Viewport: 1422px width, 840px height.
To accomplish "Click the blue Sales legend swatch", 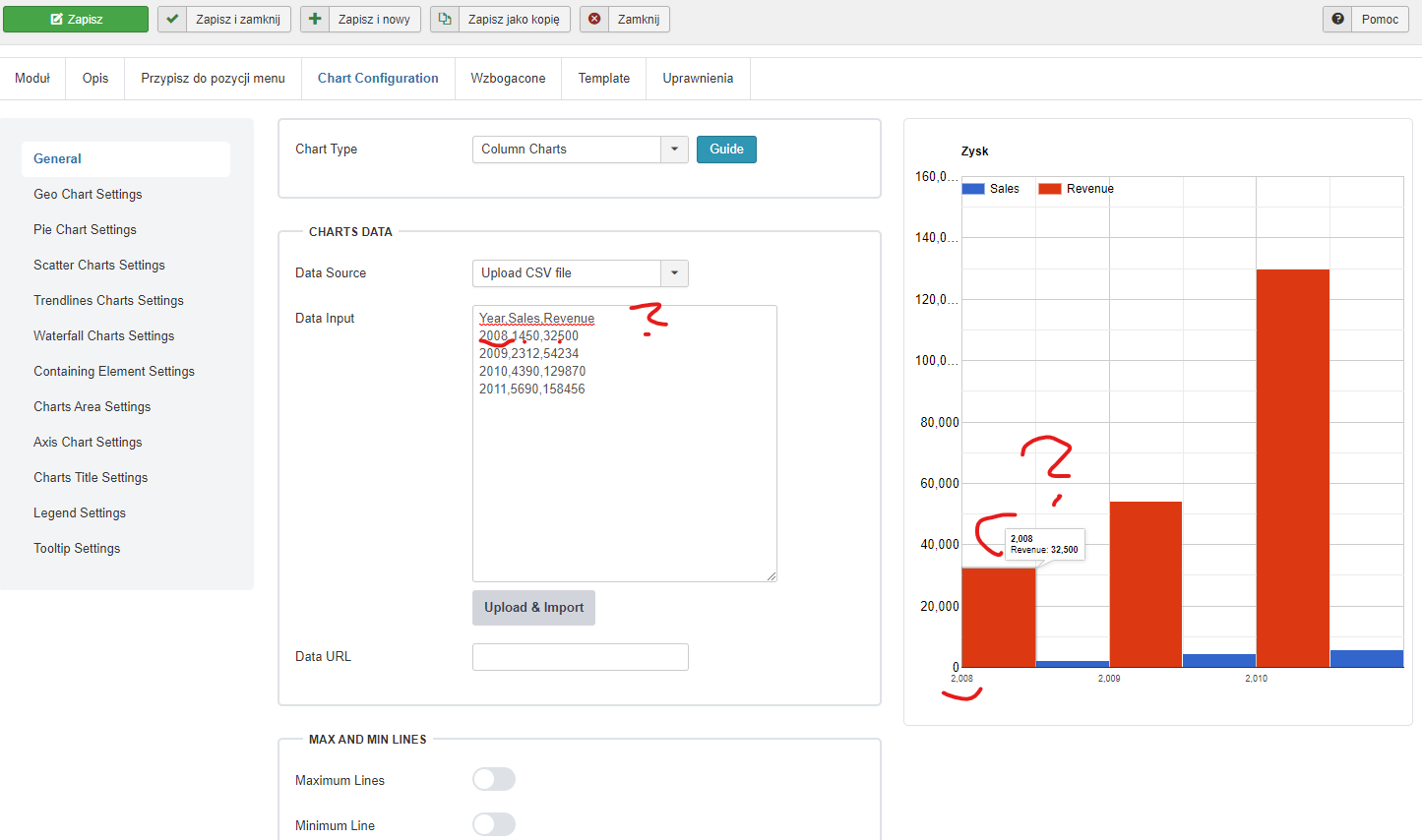I will (x=973, y=189).
